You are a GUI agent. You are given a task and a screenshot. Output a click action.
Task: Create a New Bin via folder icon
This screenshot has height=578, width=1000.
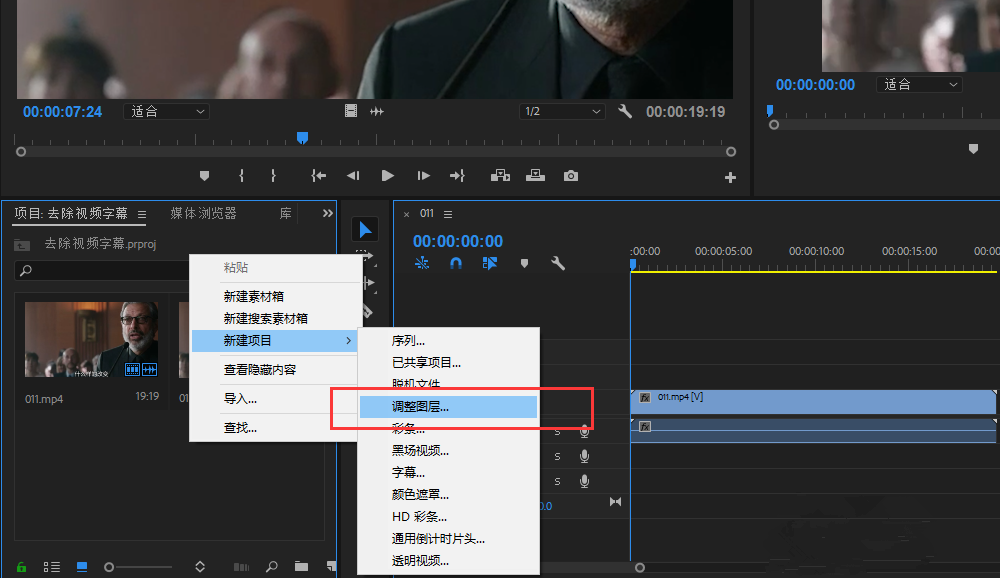point(302,565)
